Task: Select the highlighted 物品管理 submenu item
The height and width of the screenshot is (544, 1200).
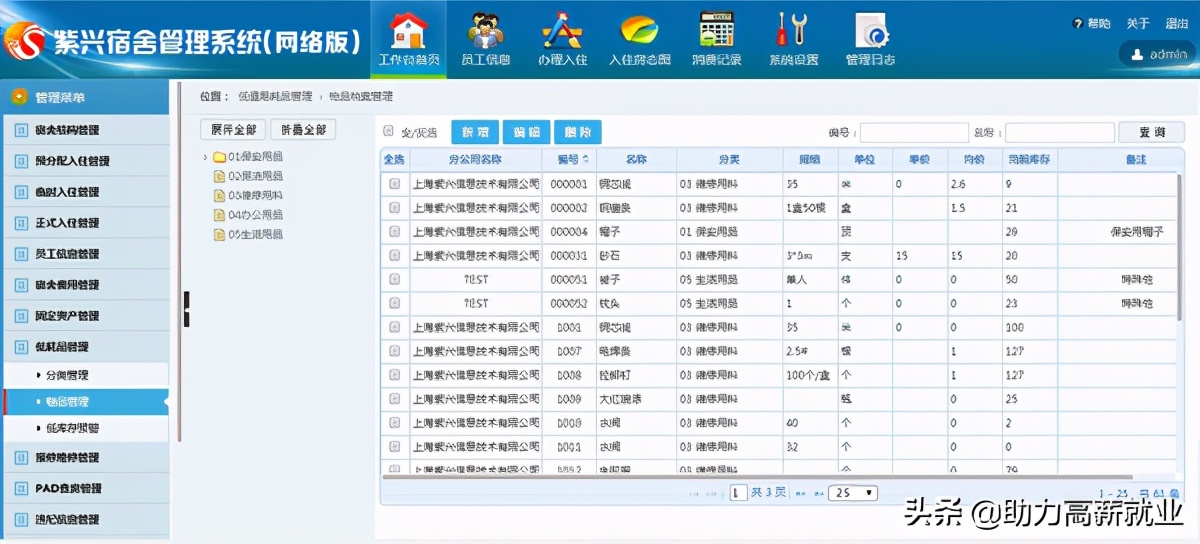Action: point(85,402)
